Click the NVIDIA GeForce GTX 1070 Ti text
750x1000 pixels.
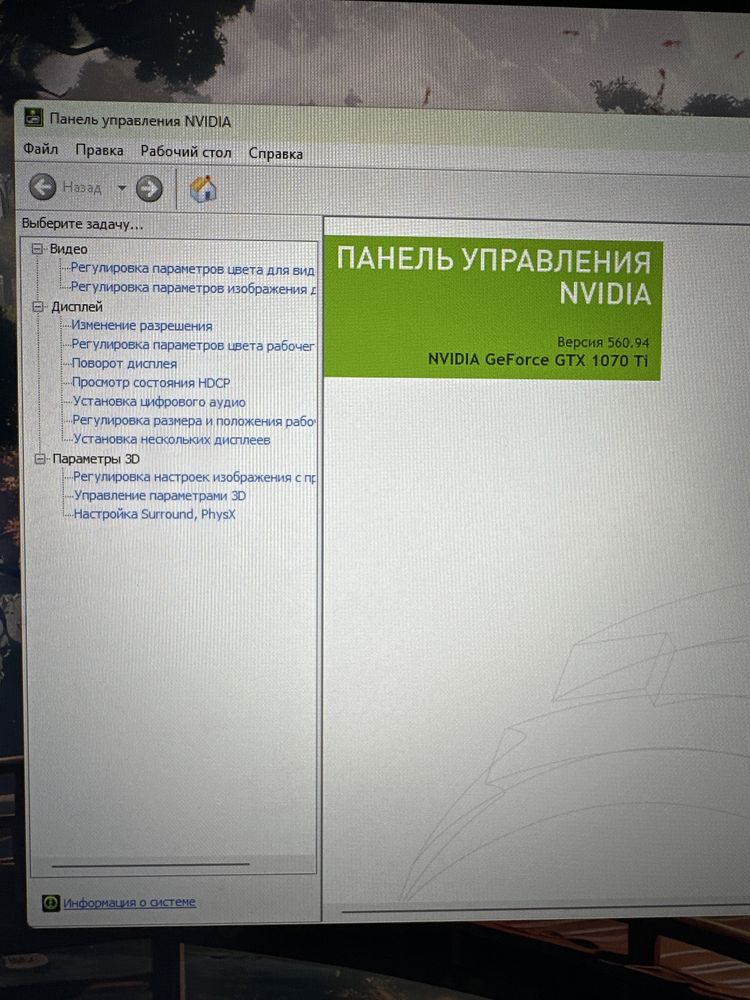(x=538, y=360)
